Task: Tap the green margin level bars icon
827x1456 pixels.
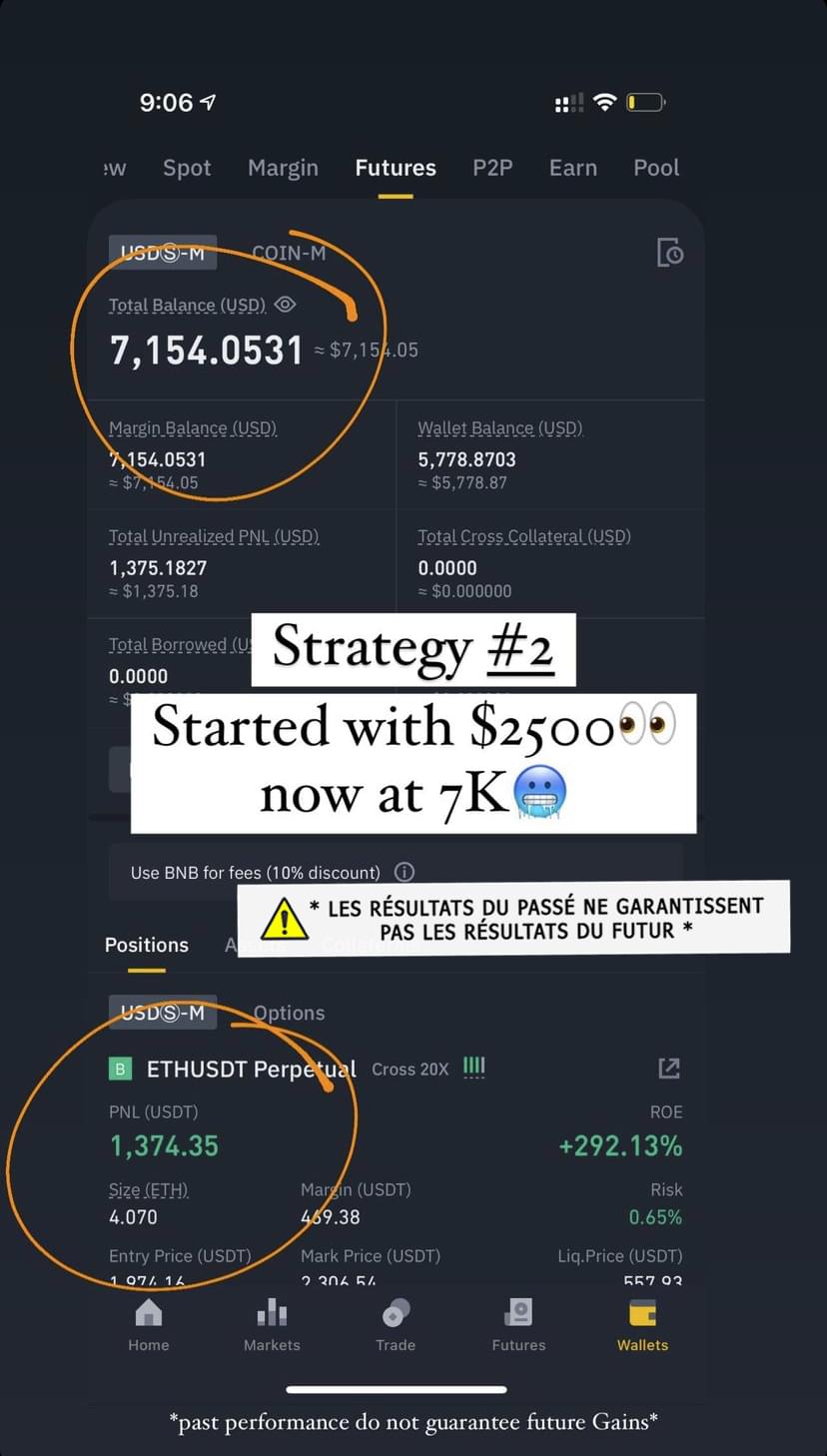Action: pos(473,1069)
